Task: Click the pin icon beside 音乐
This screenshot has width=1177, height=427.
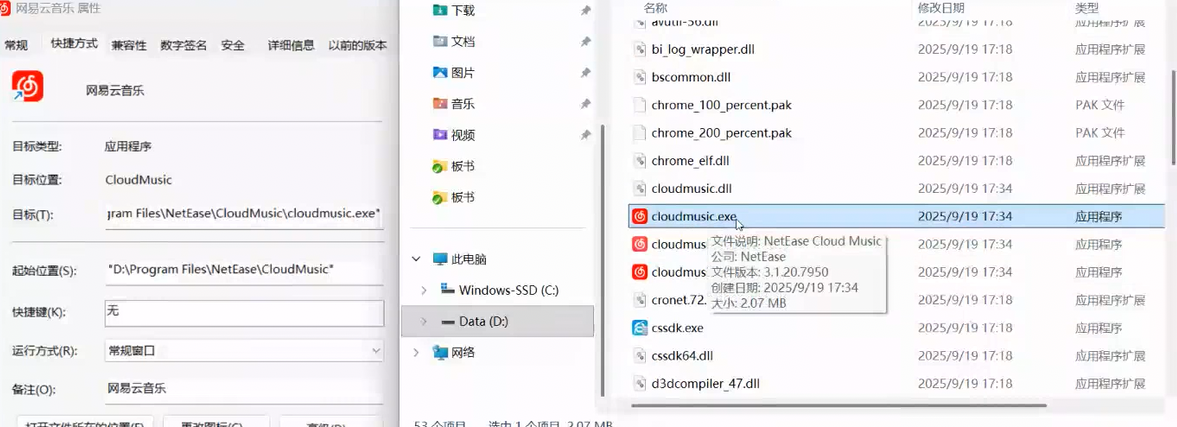Action: tap(585, 104)
